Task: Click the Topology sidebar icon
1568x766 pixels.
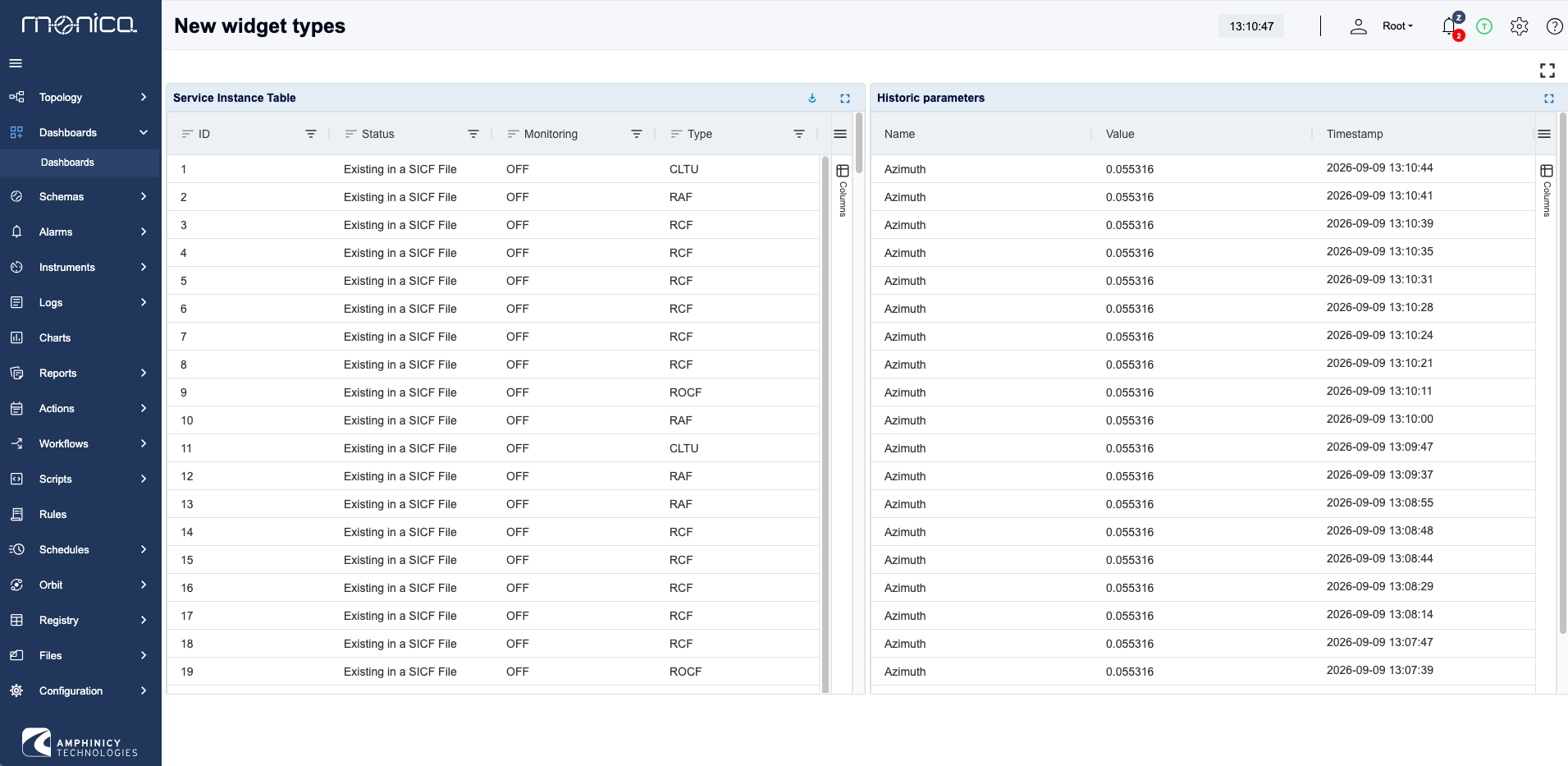Action: pyautogui.click(x=16, y=97)
